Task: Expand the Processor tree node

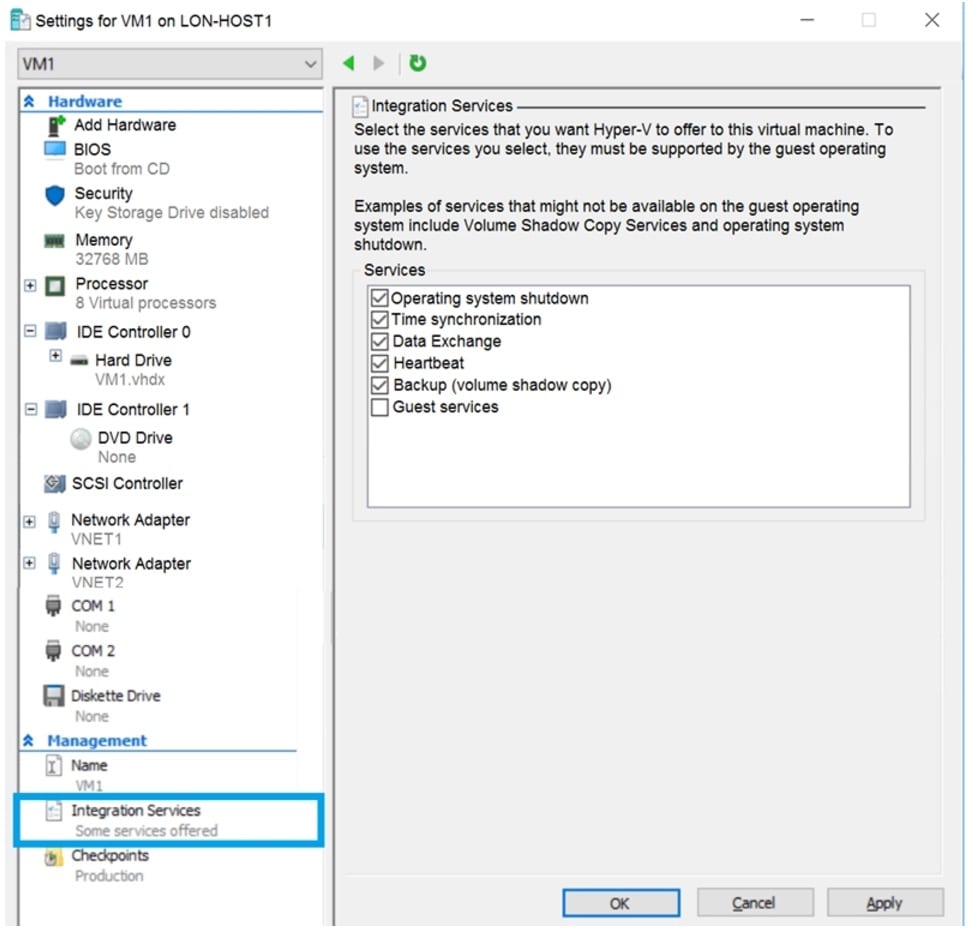Action: pyautogui.click(x=28, y=285)
